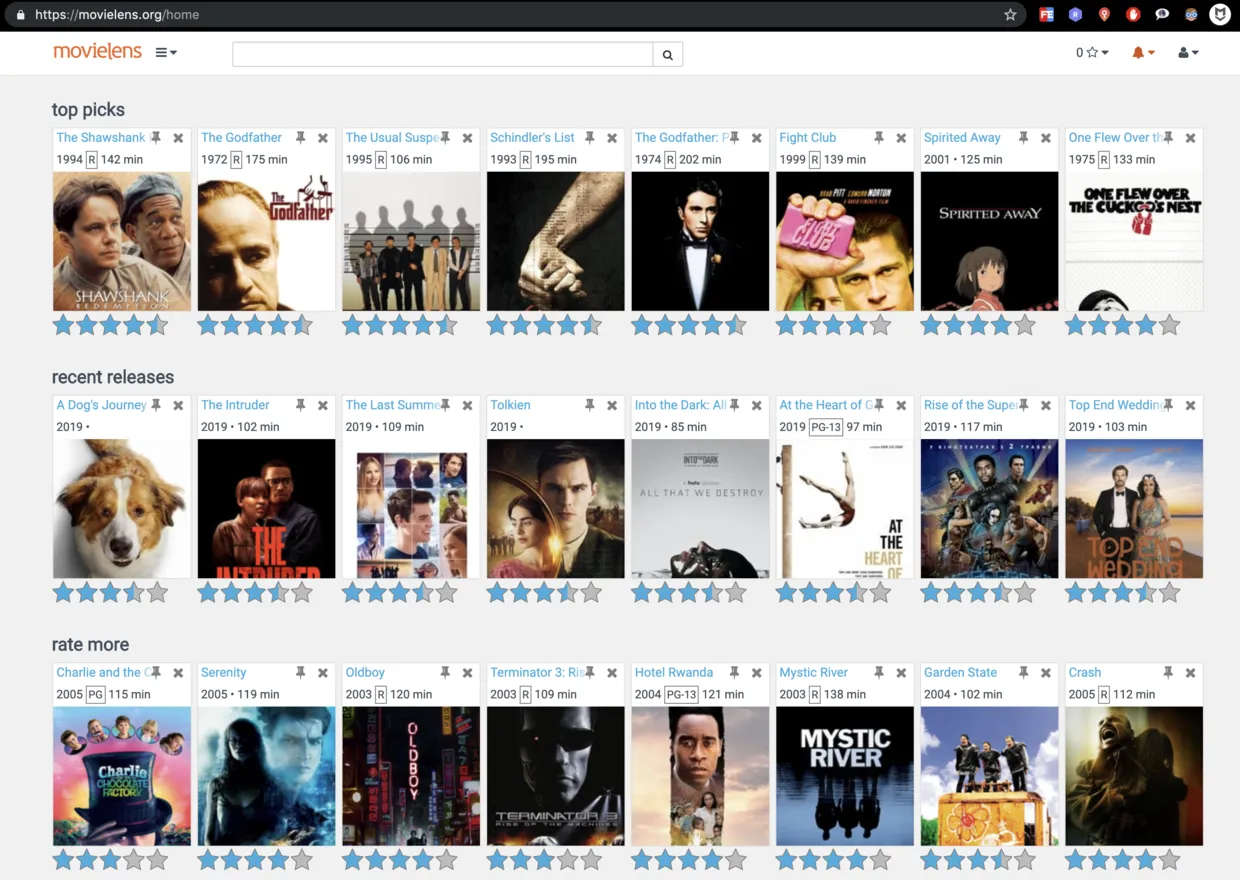Go to the movielens home logo
Screen dimensions: 1240x880
point(98,51)
